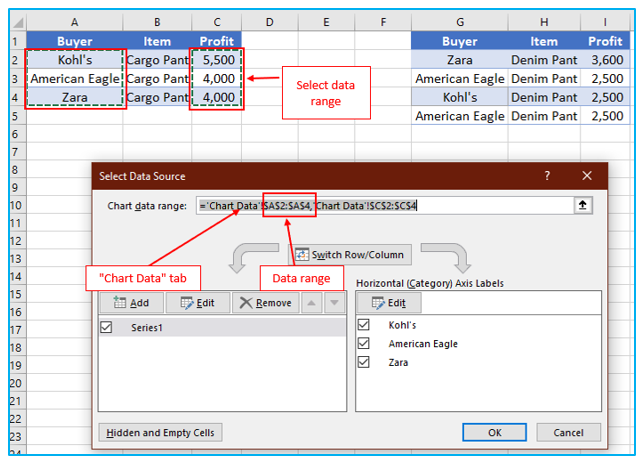Click the help question mark in dialog
This screenshot has width=643, height=465.
click(547, 176)
